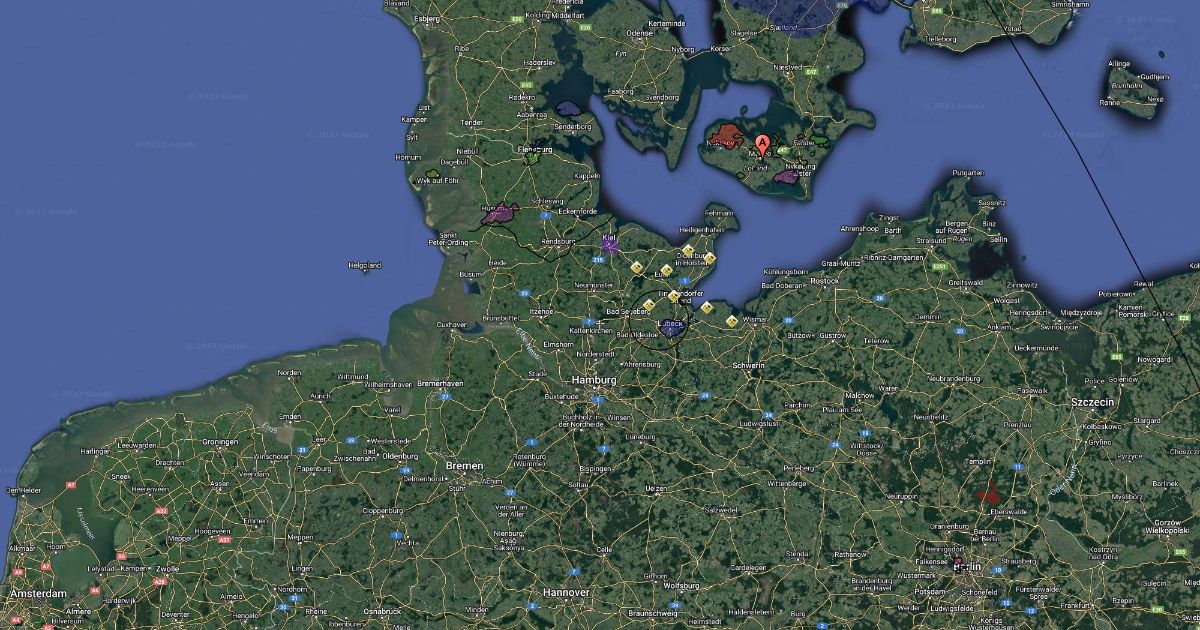The height and width of the screenshot is (630, 1200).
Task: Click the red marker labeled A
Action: click(x=763, y=145)
